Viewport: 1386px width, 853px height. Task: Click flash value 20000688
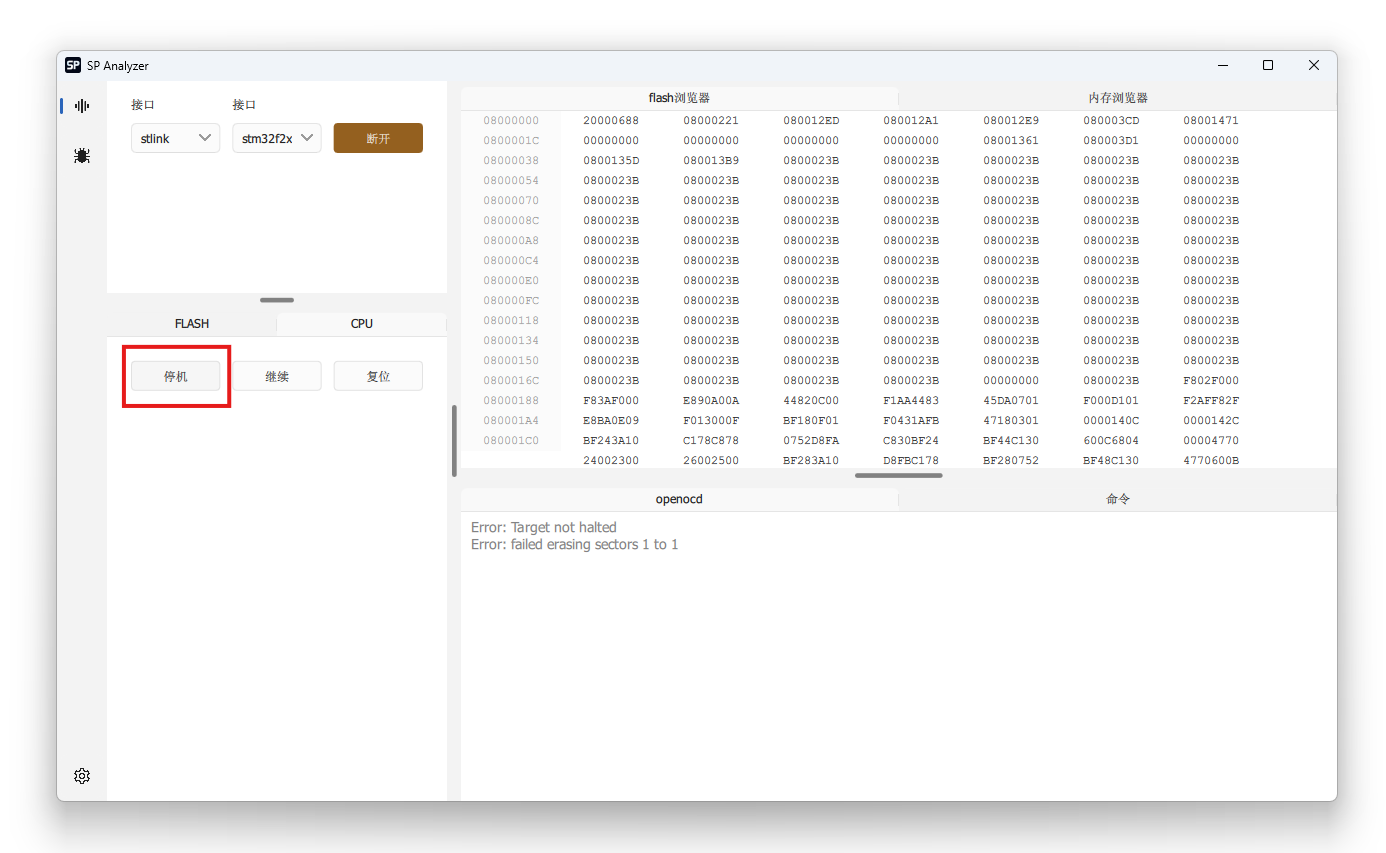[x=611, y=120]
